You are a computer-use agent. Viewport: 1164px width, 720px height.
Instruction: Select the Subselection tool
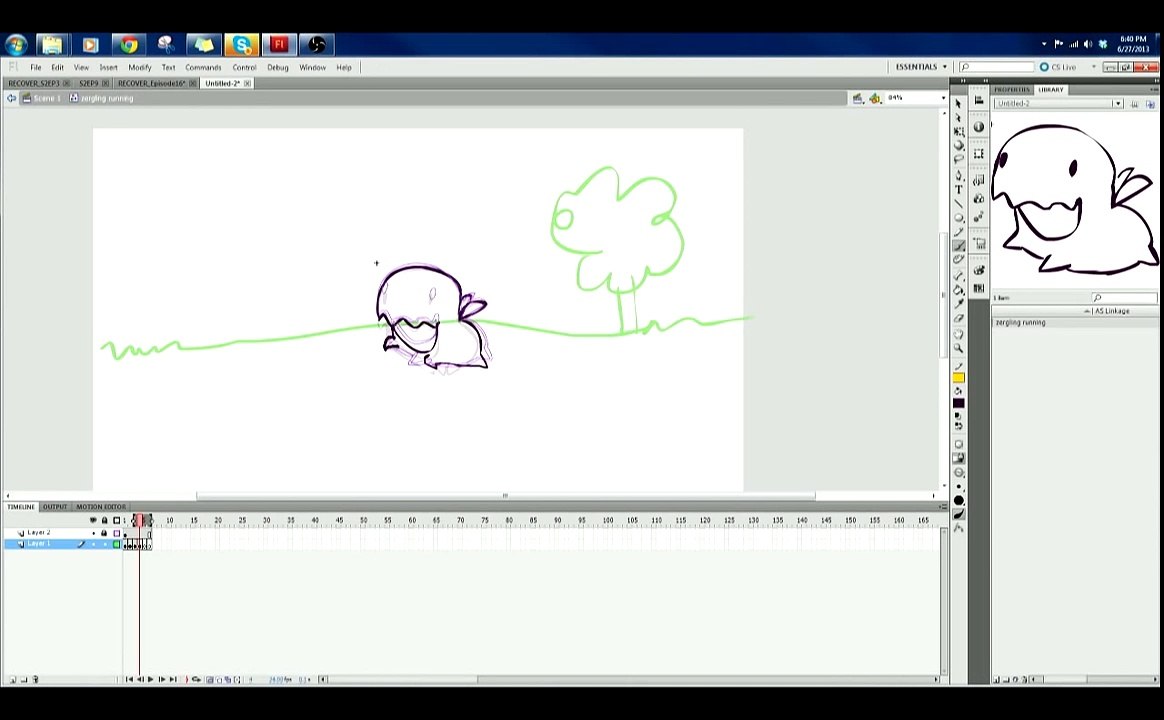pos(958,118)
